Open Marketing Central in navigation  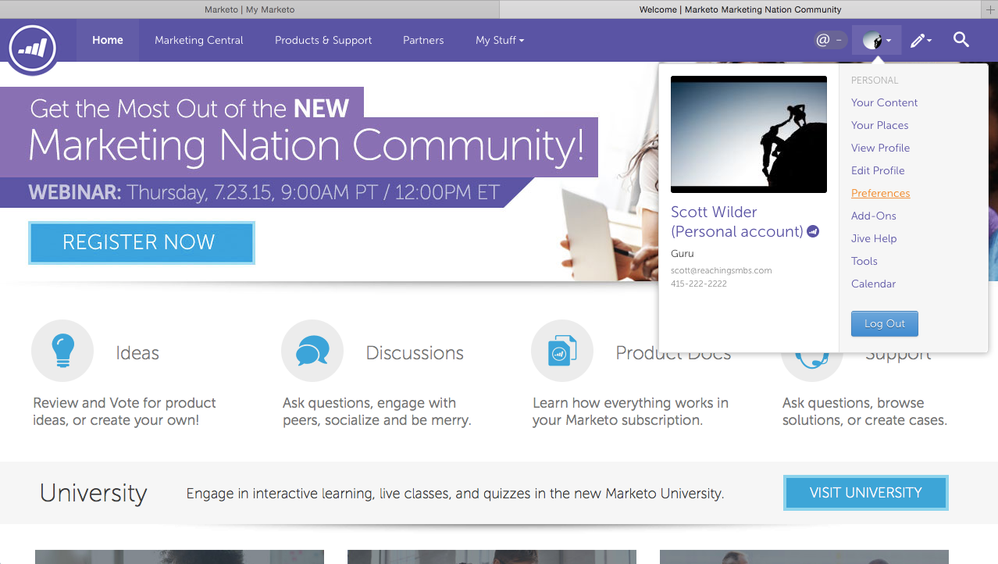(199, 40)
